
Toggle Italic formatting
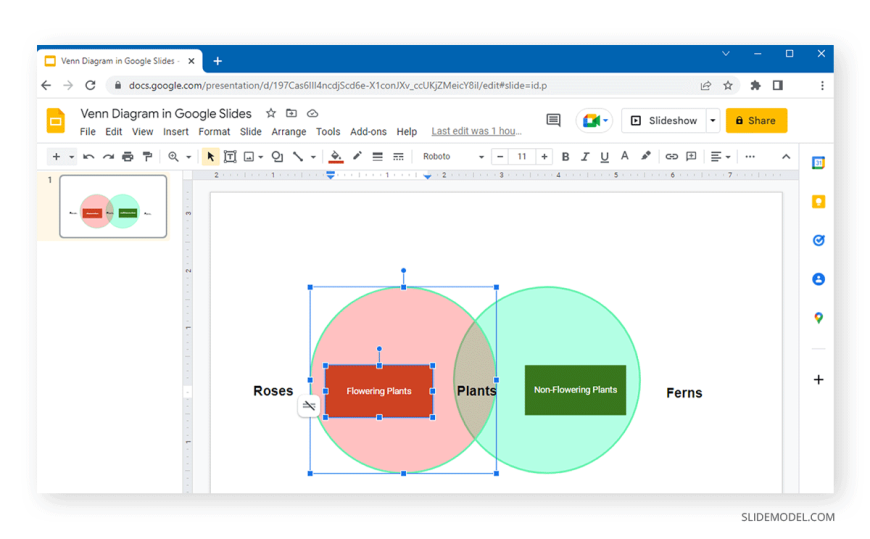tap(585, 157)
